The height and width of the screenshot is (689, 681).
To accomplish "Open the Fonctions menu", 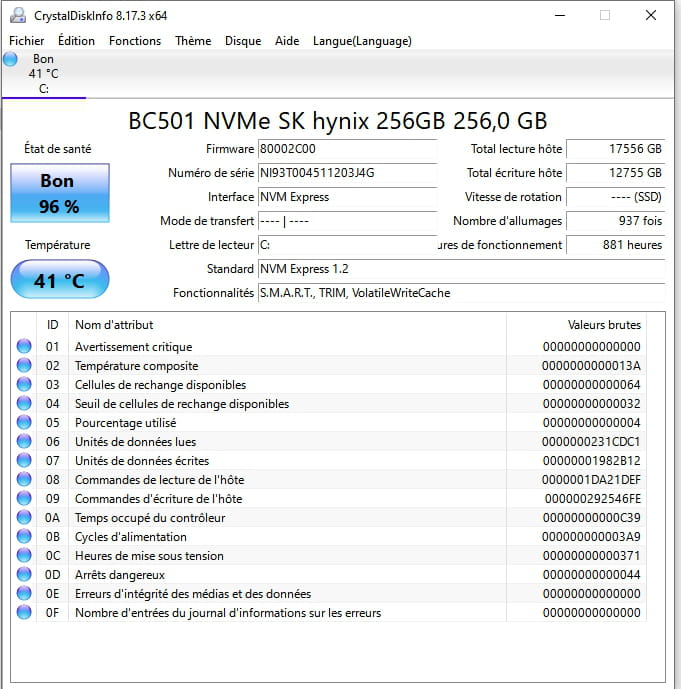I will [135, 41].
